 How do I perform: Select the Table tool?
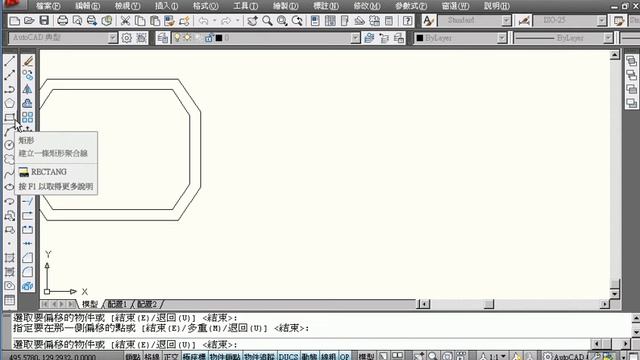pyautogui.click(x=9, y=300)
